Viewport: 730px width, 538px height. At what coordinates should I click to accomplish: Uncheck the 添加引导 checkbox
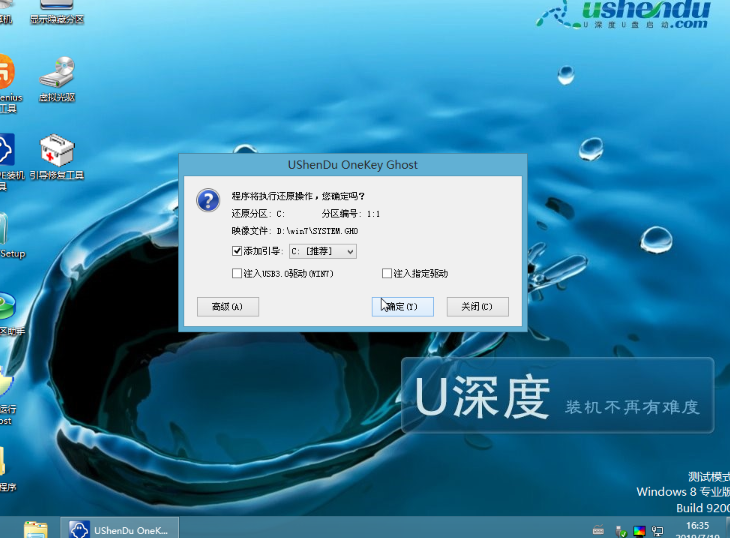coord(237,251)
